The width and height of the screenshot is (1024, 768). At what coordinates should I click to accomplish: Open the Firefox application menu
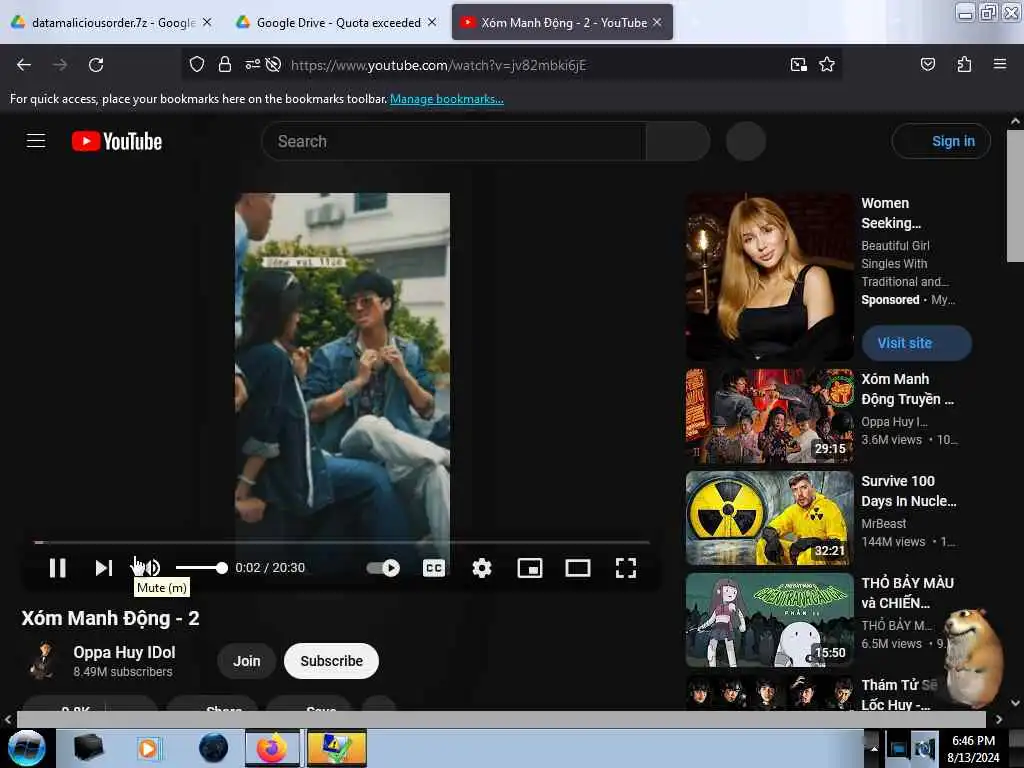coord(999,64)
